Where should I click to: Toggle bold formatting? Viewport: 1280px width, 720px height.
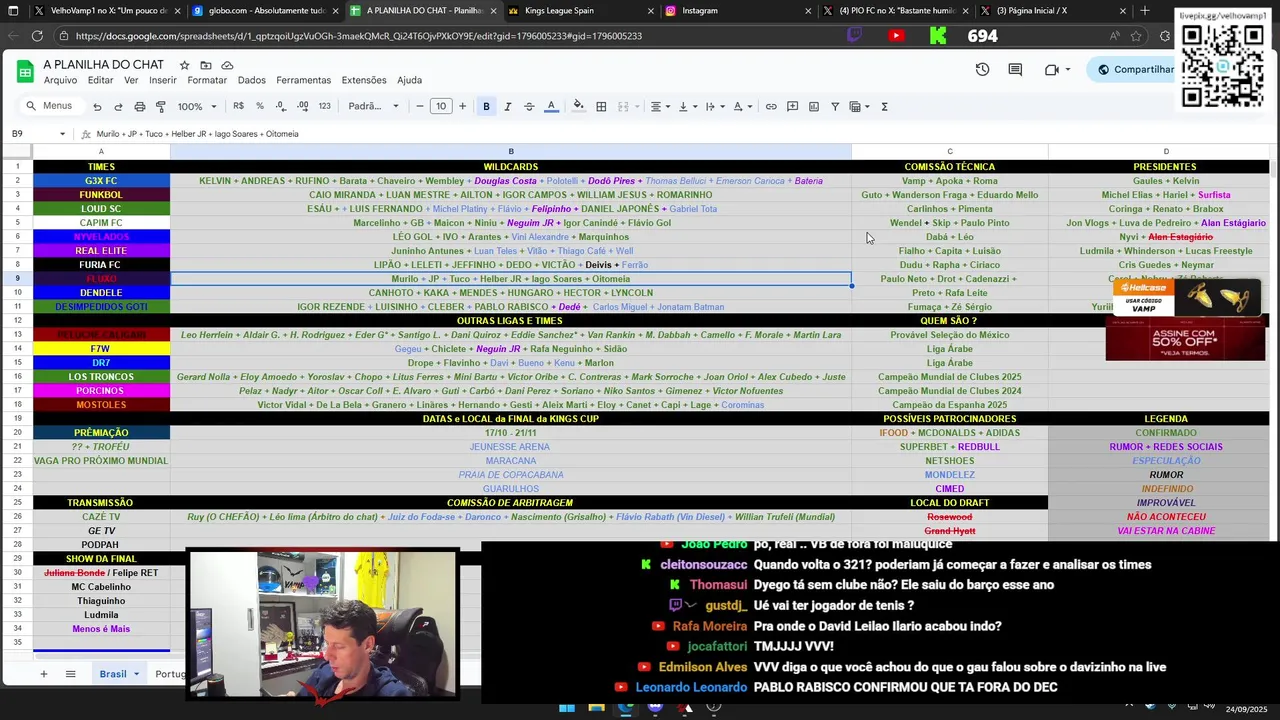486,106
